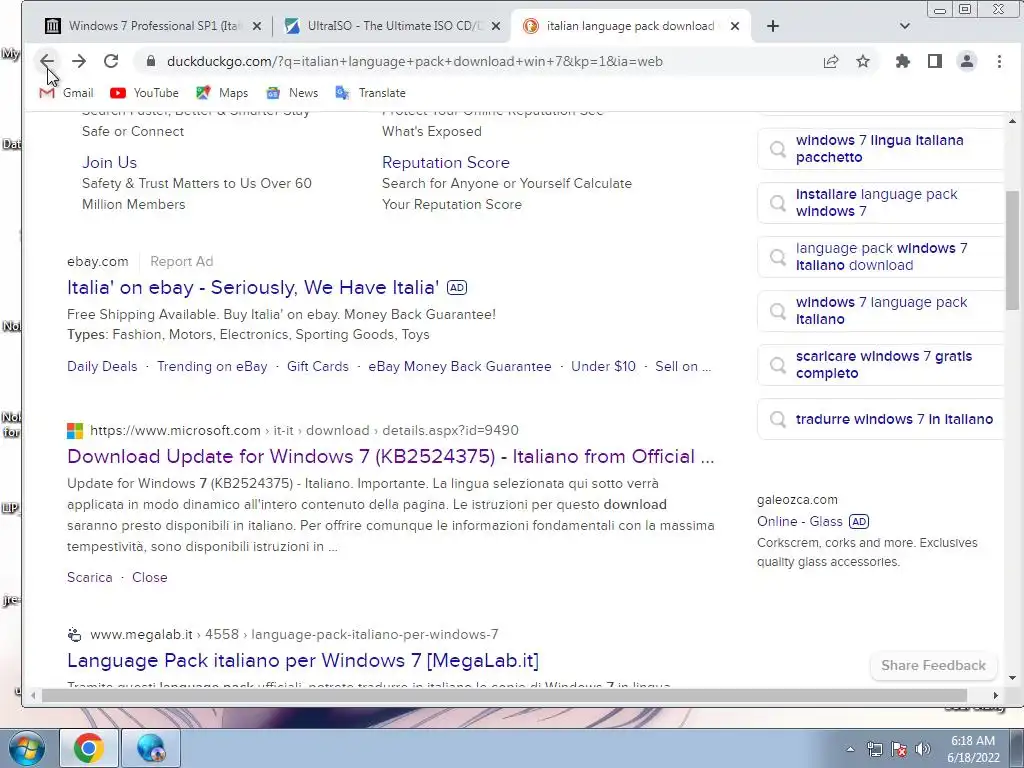Open Chrome three-dot menu
The height and width of the screenshot is (768, 1024).
click(999, 61)
